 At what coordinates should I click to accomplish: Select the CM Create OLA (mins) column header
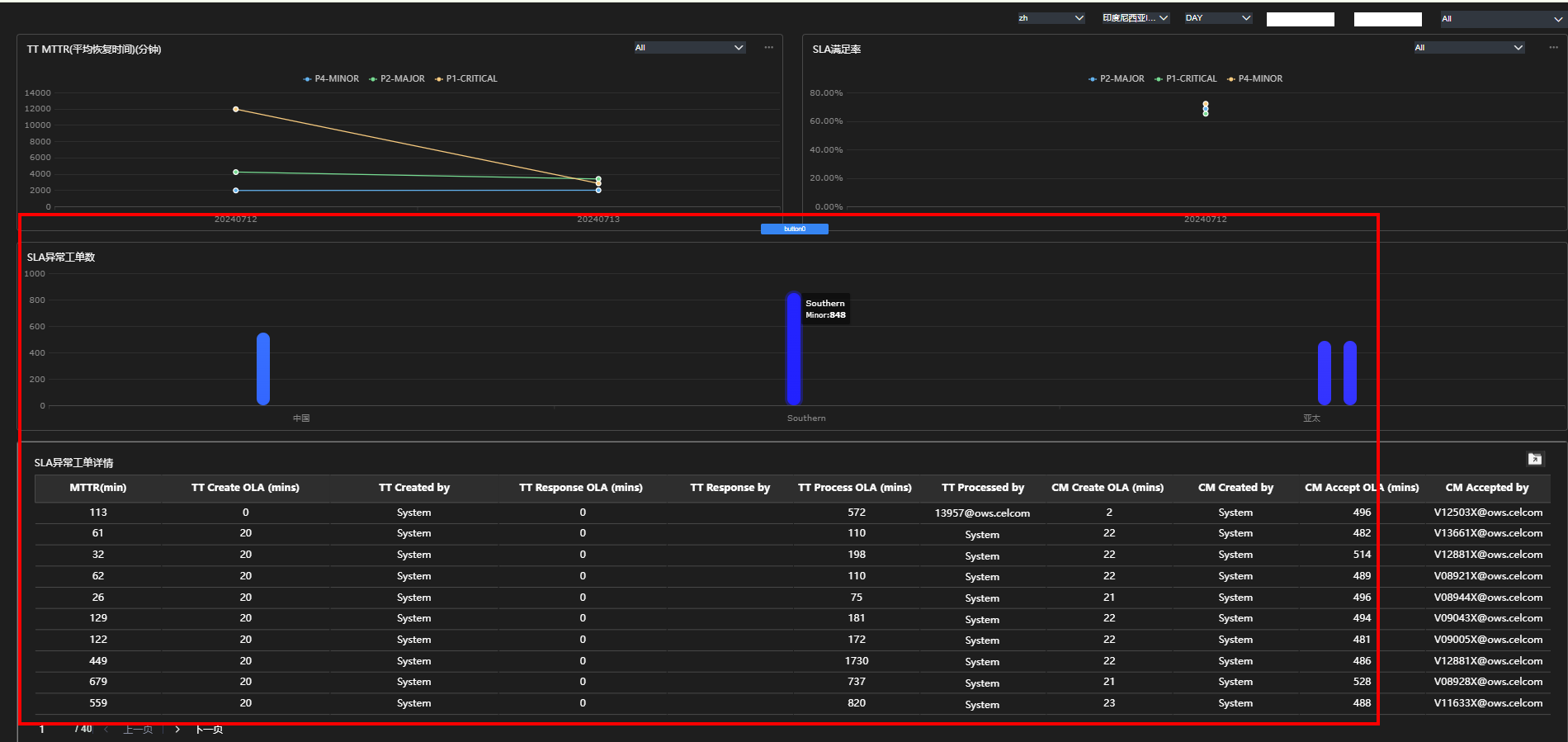(x=1108, y=488)
